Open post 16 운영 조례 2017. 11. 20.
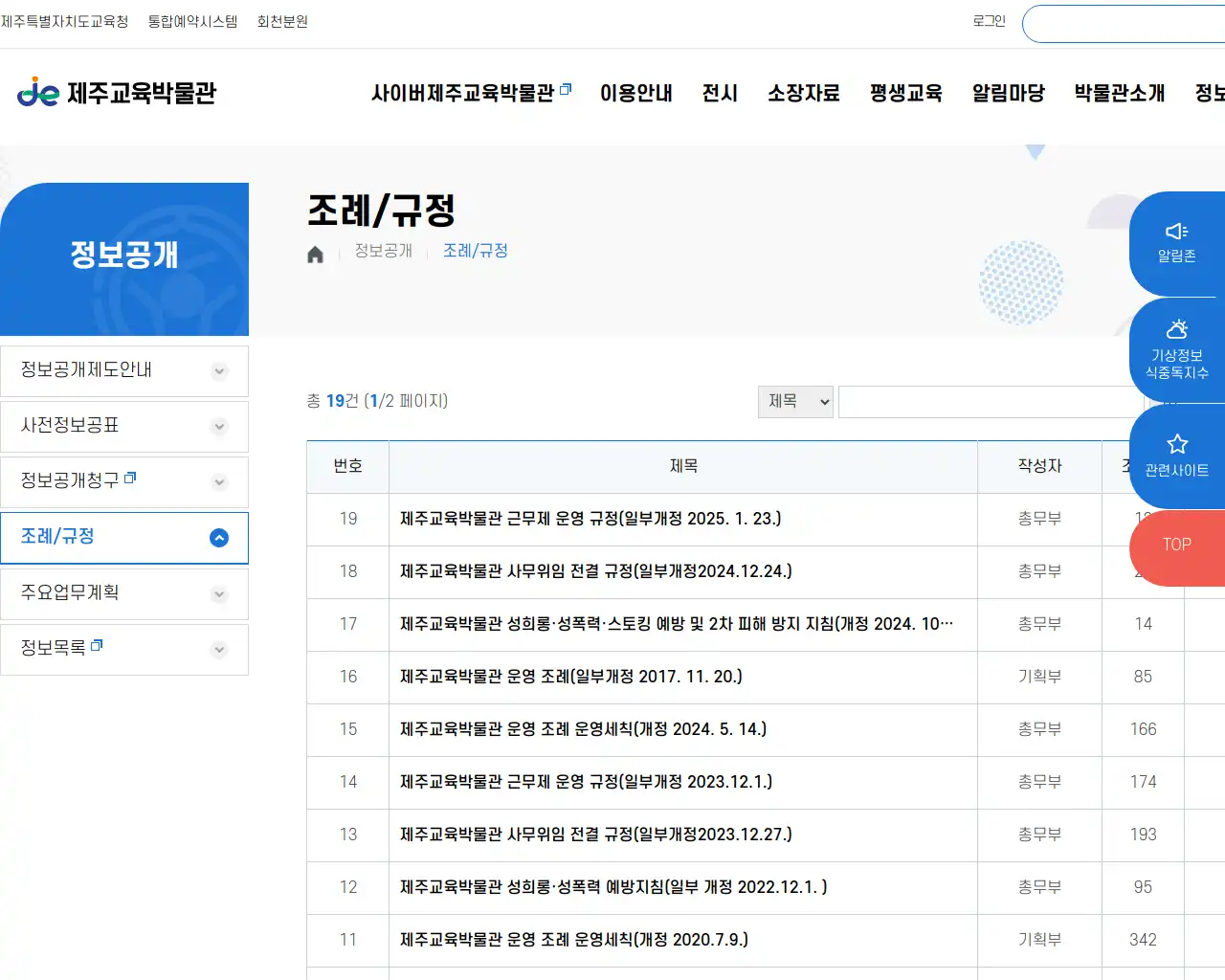1225x980 pixels. [x=571, y=677]
